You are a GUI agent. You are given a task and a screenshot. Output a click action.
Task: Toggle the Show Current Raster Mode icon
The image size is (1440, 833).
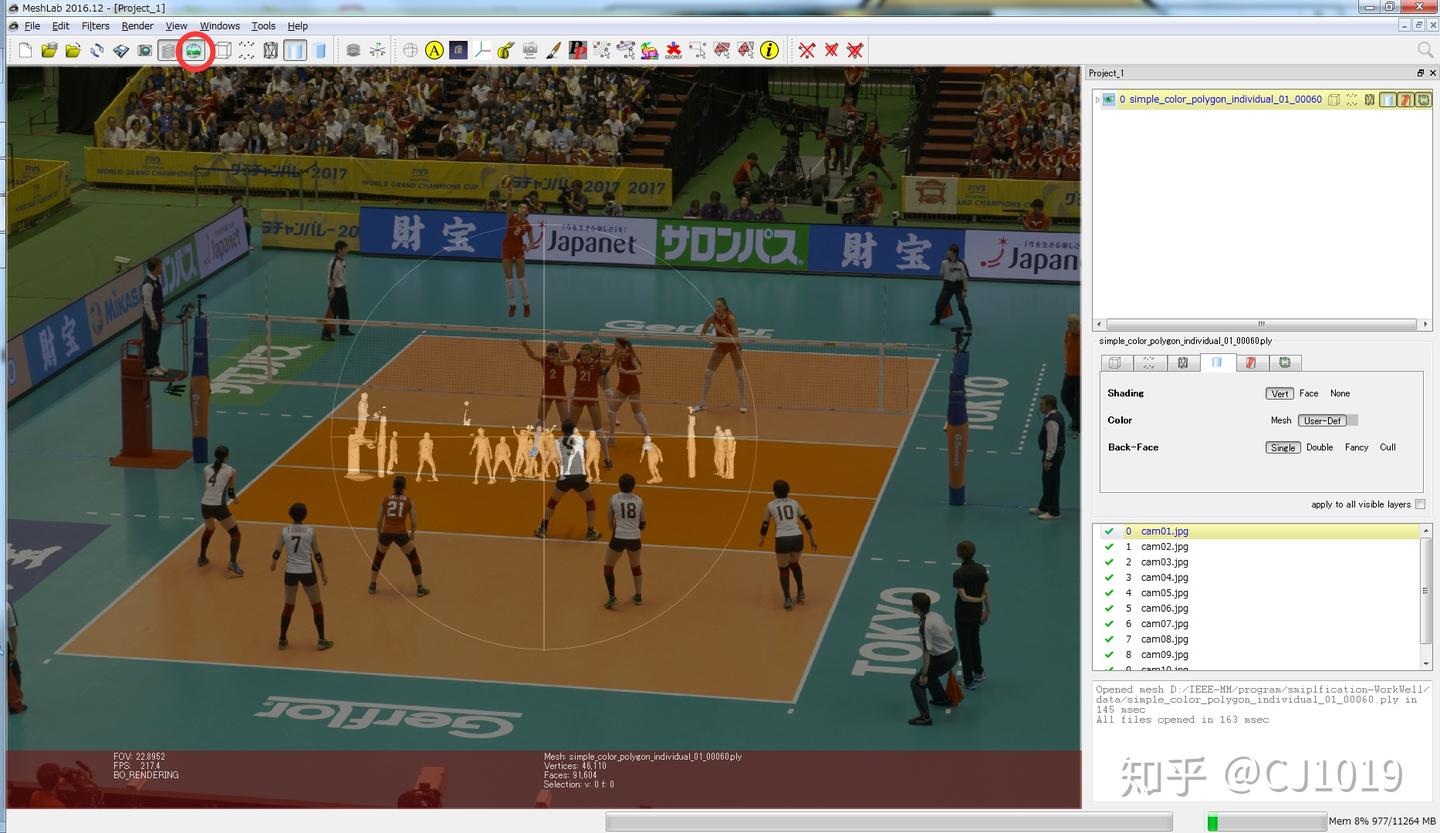(x=194, y=50)
